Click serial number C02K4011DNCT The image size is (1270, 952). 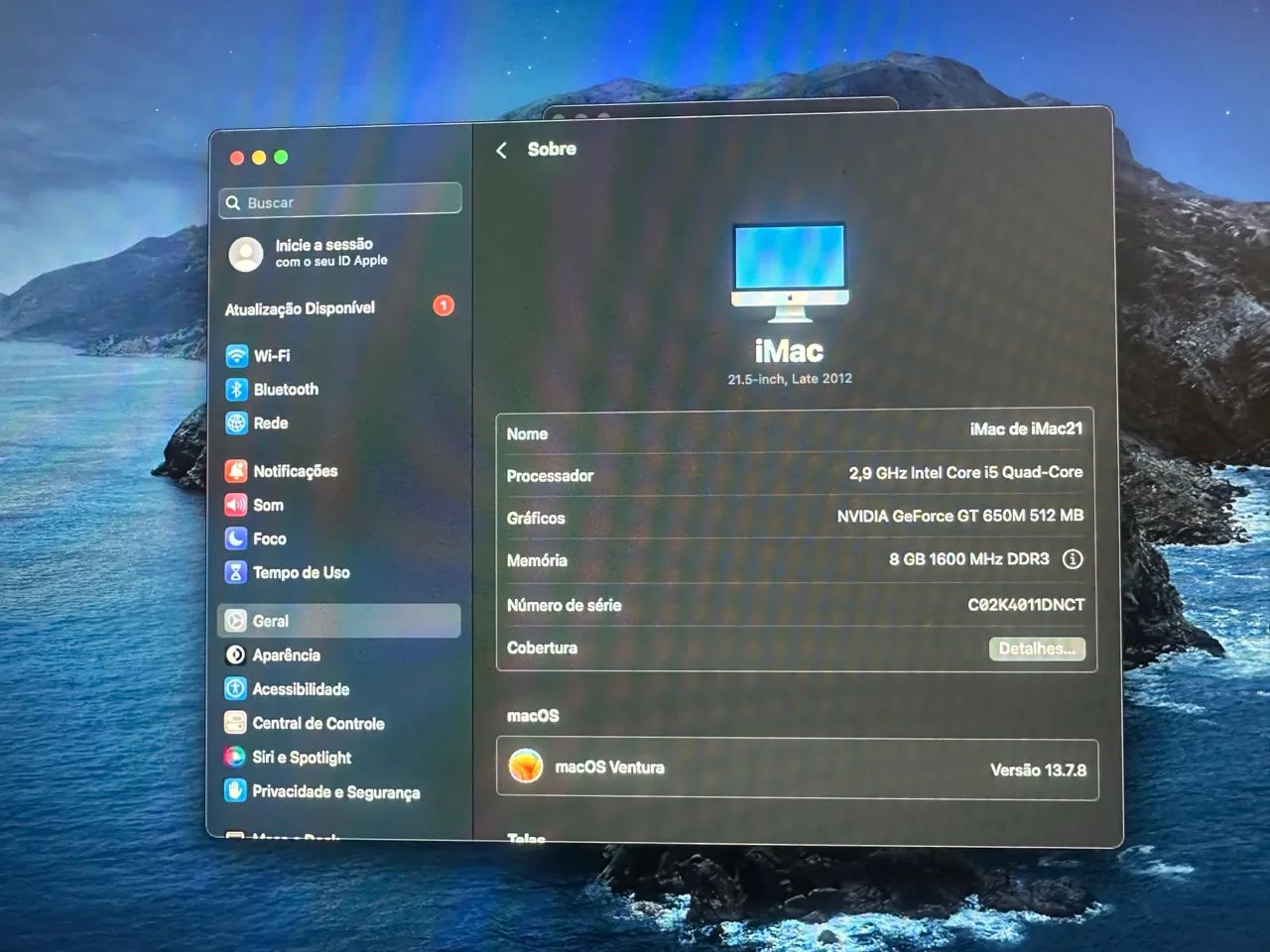click(x=1027, y=604)
